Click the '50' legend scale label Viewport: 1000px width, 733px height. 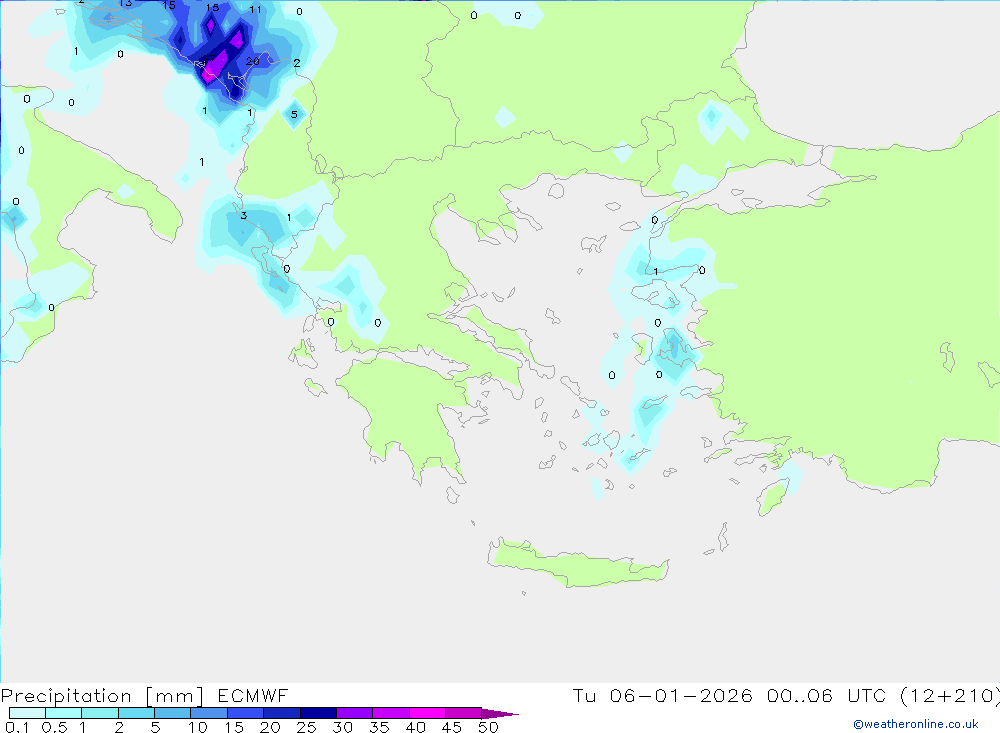[x=488, y=727]
